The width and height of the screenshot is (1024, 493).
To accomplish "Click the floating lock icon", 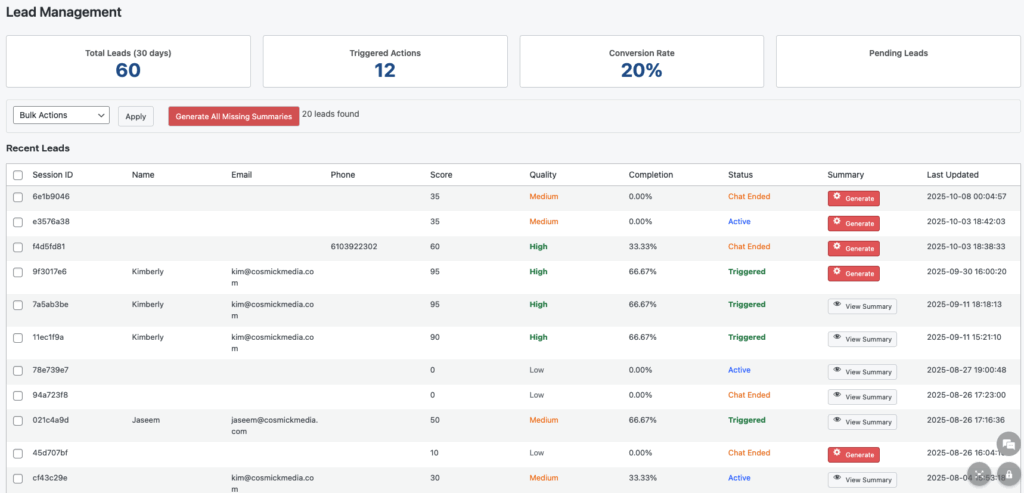I will pyautogui.click(x=1009, y=474).
